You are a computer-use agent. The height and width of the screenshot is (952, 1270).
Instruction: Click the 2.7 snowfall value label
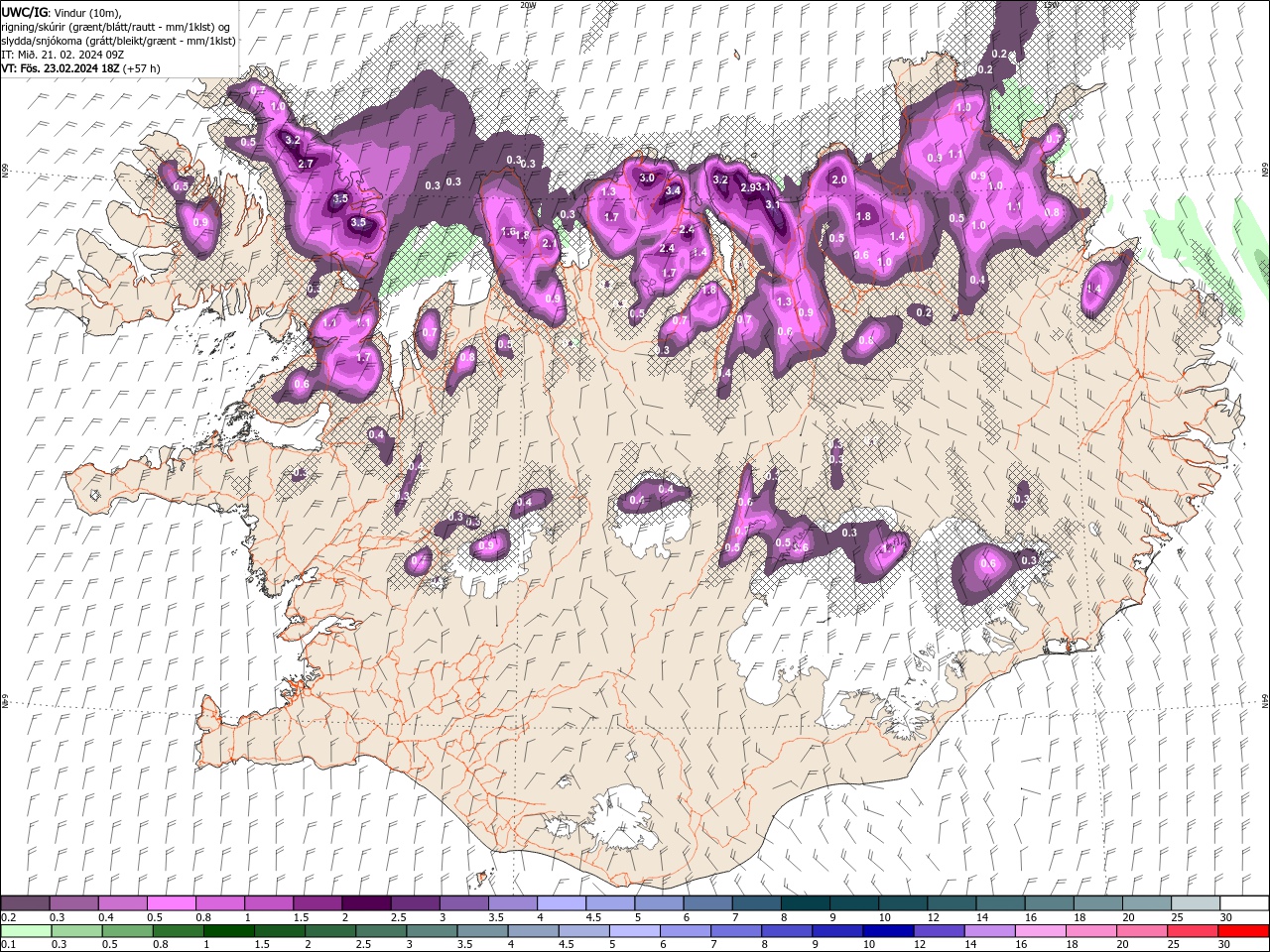(306, 164)
